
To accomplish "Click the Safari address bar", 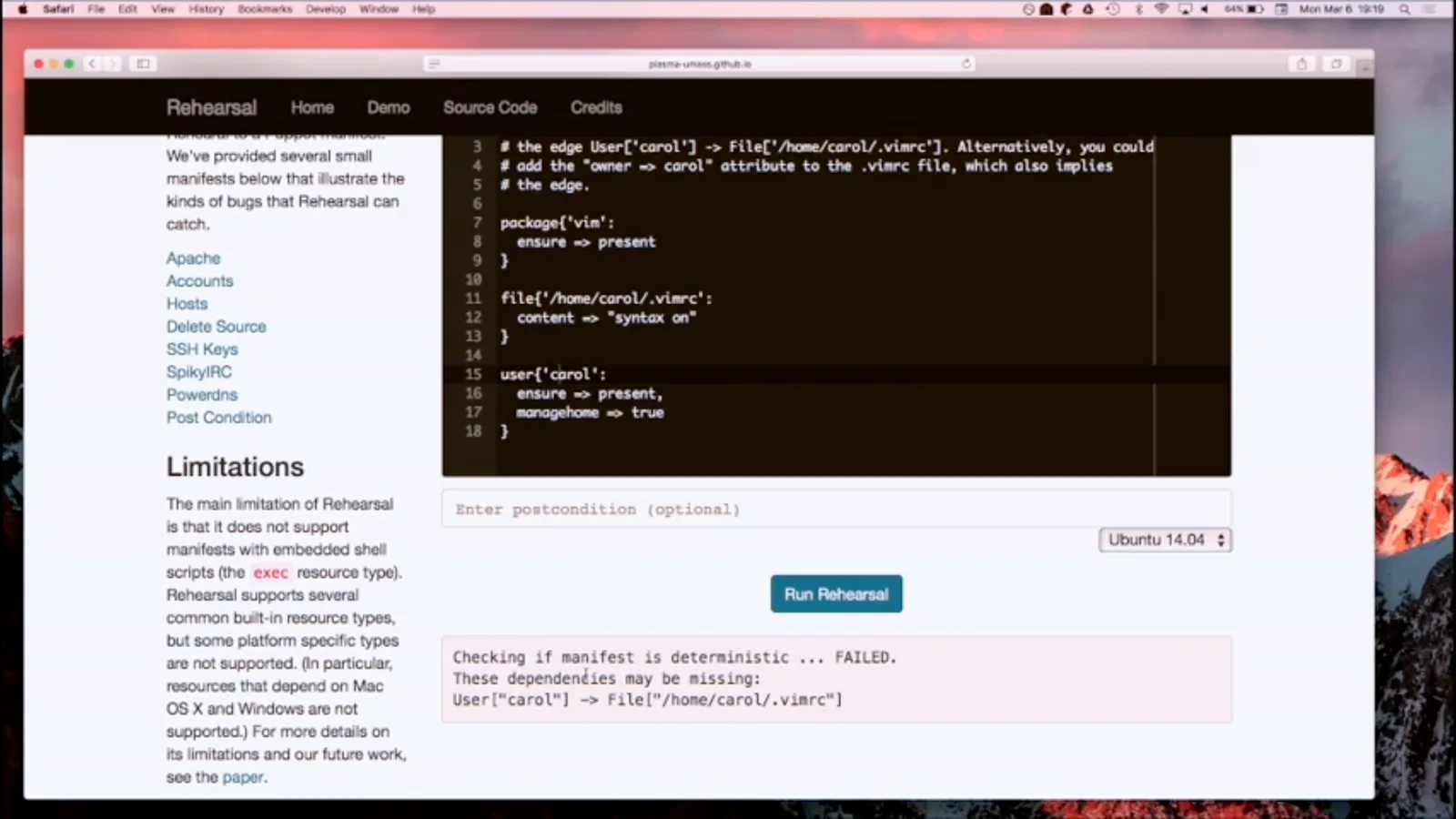I will [x=699, y=64].
